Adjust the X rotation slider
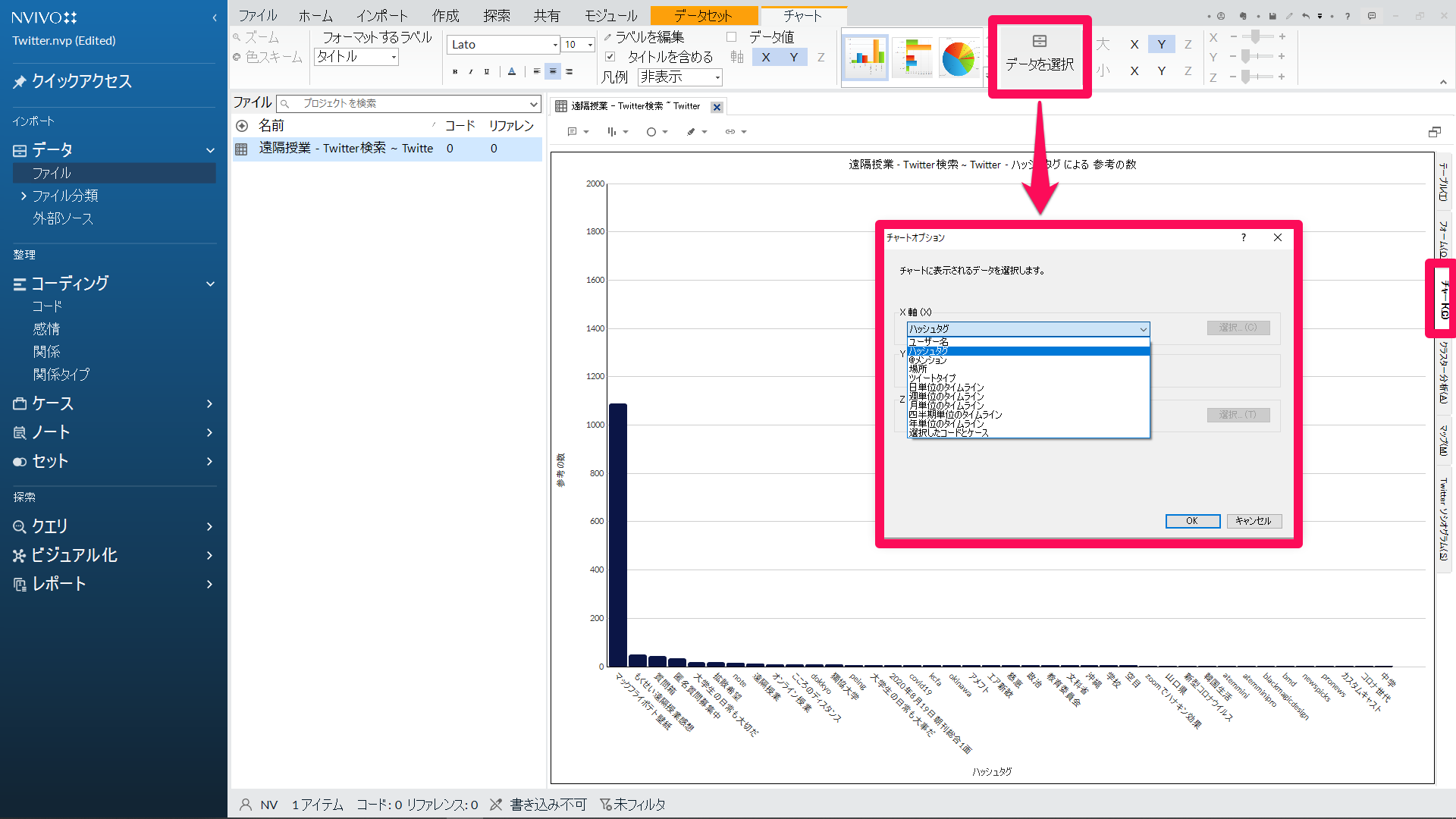Image resolution: width=1456 pixels, height=819 pixels. point(1257,36)
